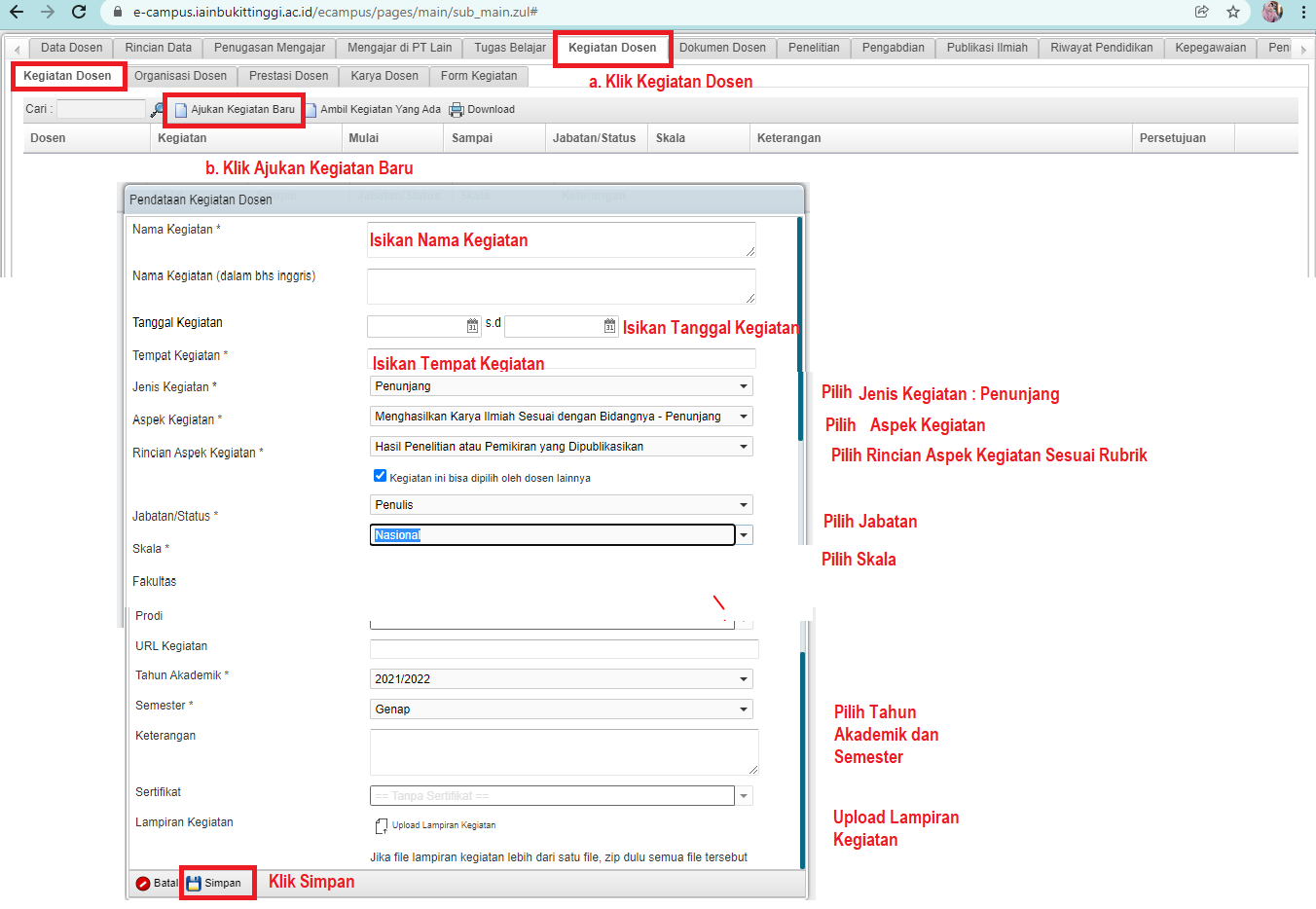
Task: Bookmark this page with the star icon
Action: click(x=1233, y=12)
